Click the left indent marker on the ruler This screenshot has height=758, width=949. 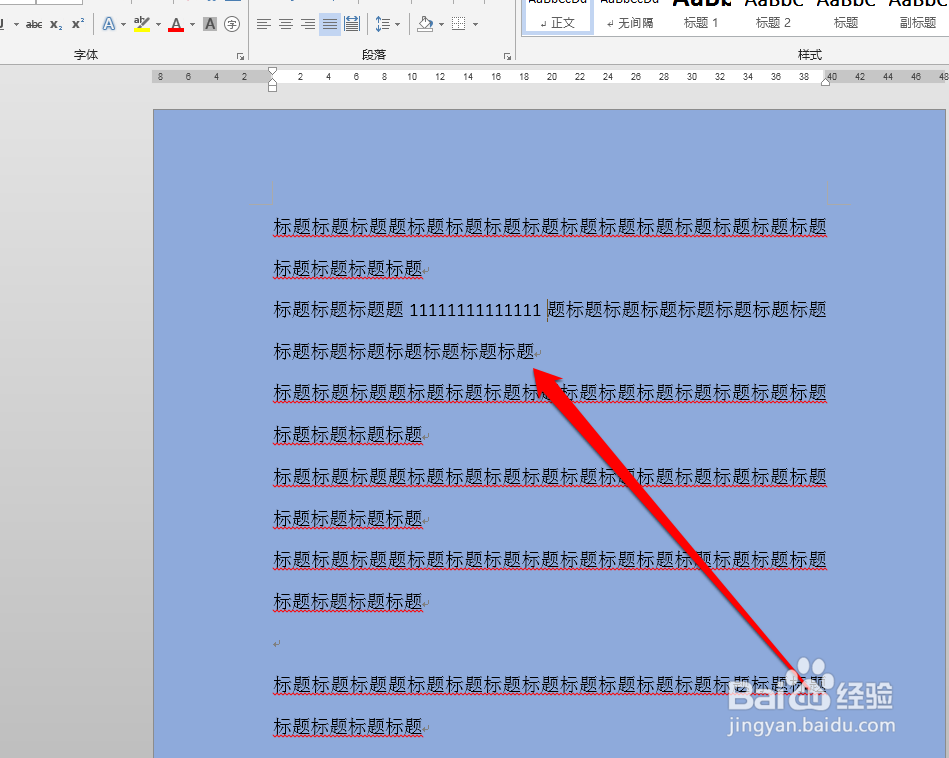(x=272, y=87)
